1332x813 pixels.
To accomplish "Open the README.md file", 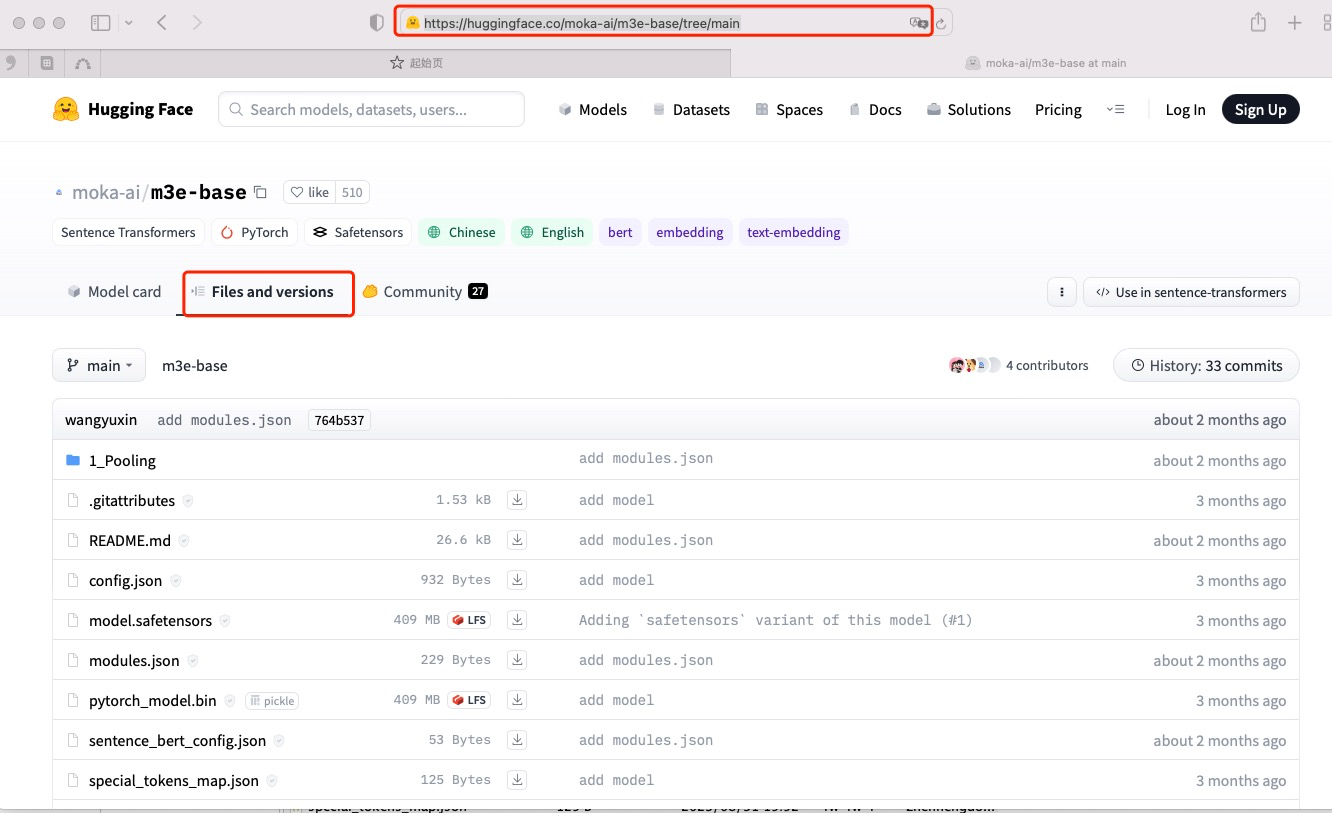I will 130,541.
